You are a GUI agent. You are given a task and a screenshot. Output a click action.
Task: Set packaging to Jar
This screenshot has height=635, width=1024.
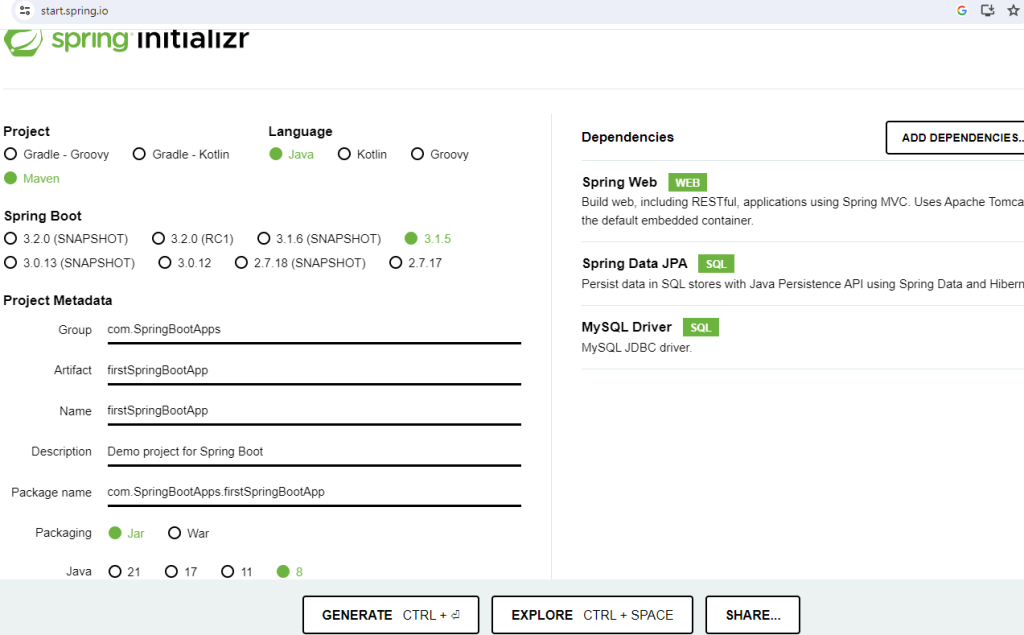click(x=126, y=533)
